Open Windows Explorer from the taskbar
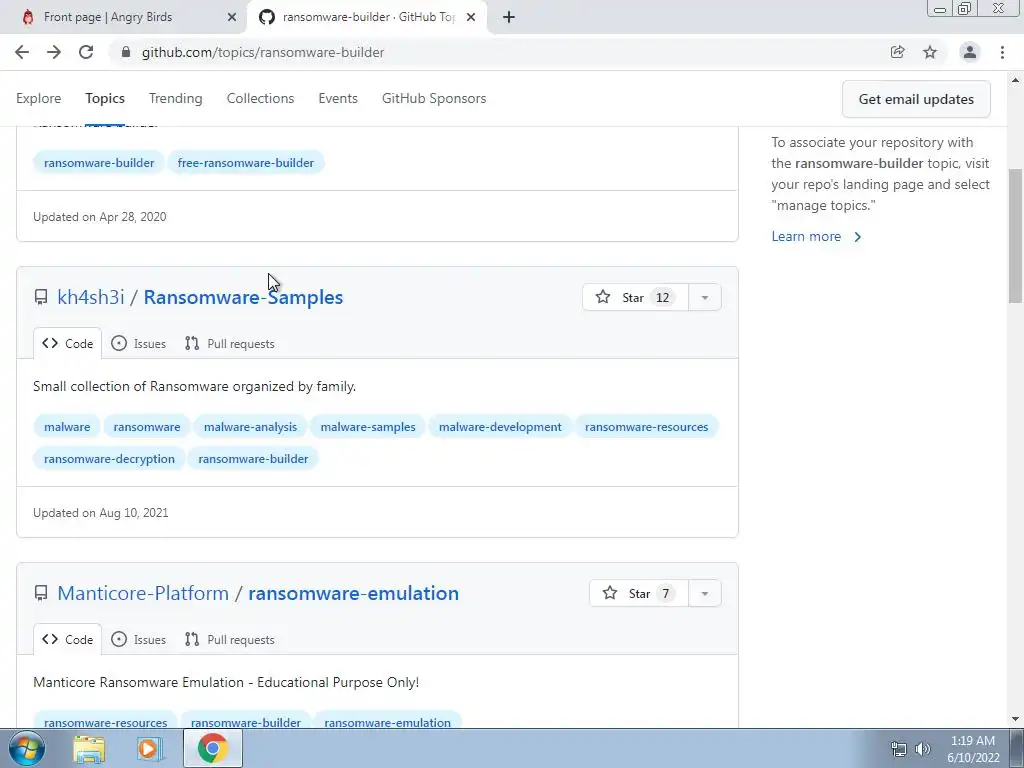 89,749
